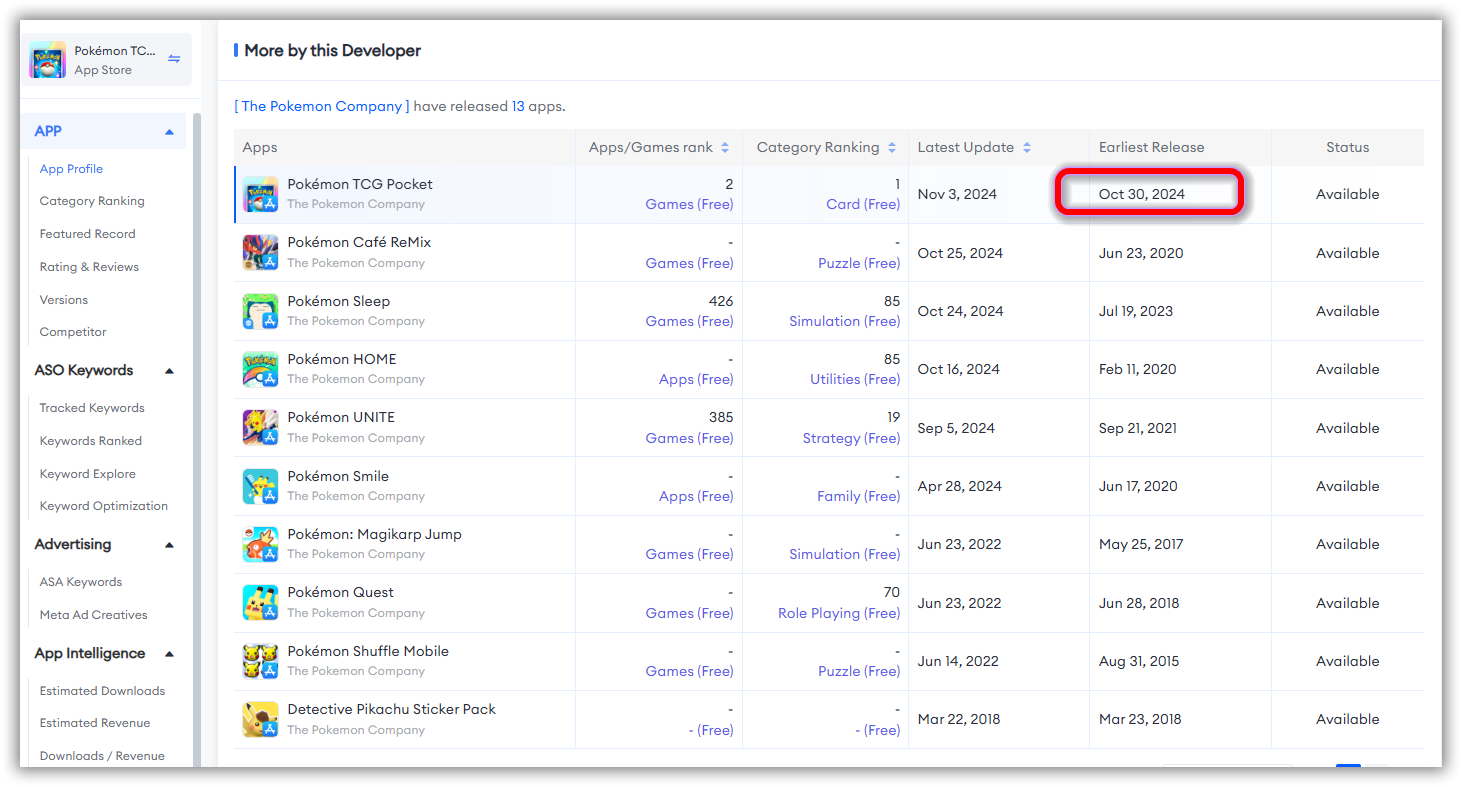Click Puzzle (Free) link for Pokémon Café ReMix
Image resolution: width=1462 pixels, height=787 pixels.
tap(859, 263)
